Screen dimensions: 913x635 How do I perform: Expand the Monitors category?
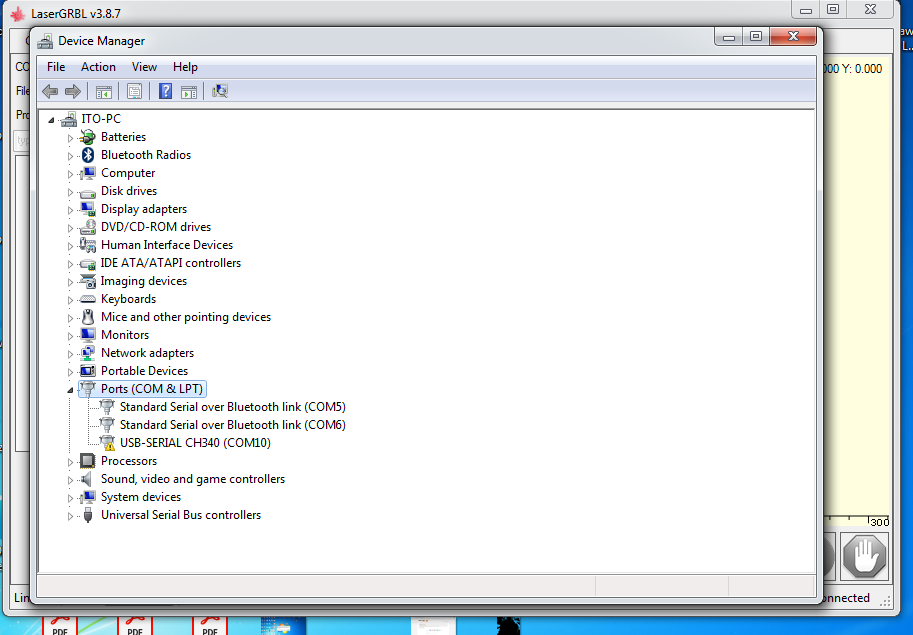coord(70,336)
